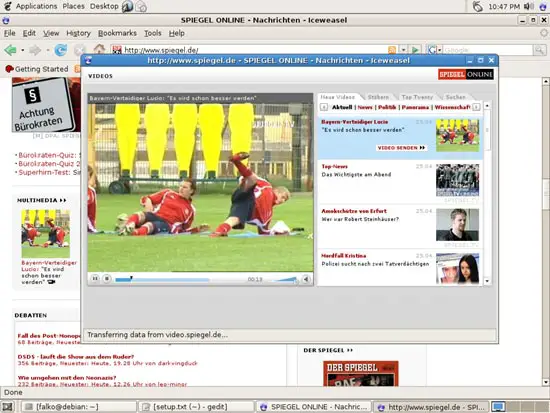Click the volume speaker icon in the top panel
550x413 pixels.
pos(527,6)
